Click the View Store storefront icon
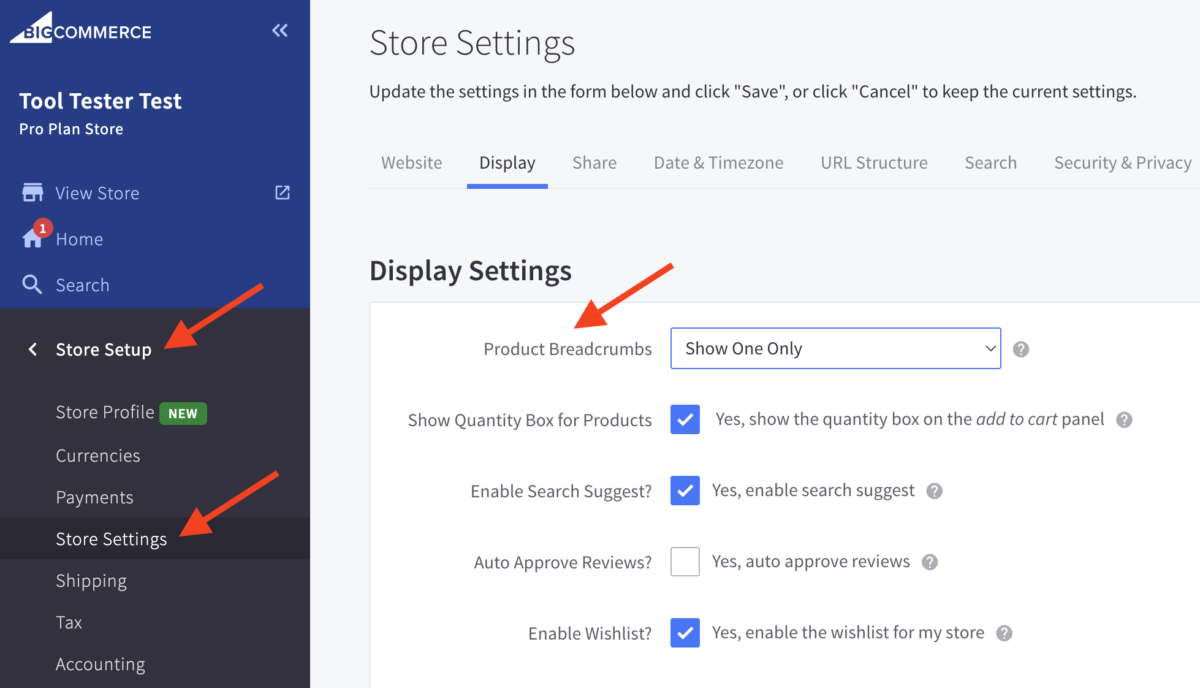Screen dimensions: 1200x688 point(33,193)
